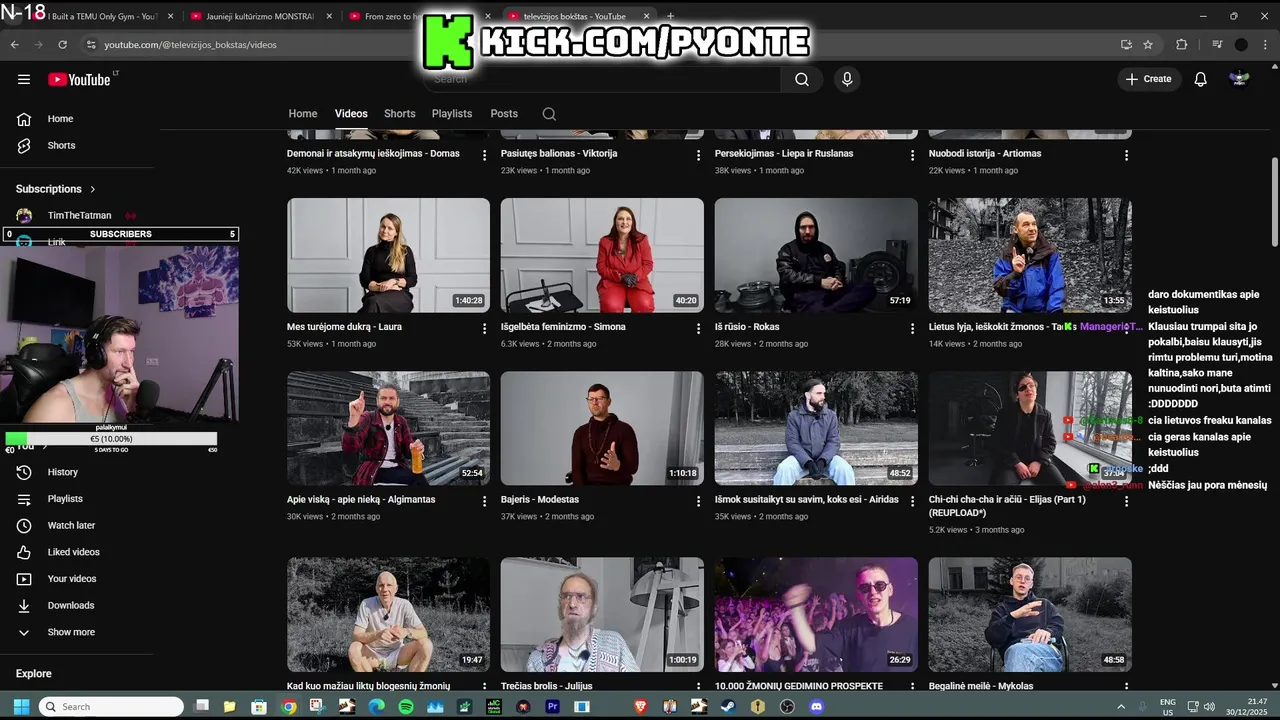Open more options for Apie viską - Algimantas
This screenshot has width=1280, height=720.
[484, 501]
